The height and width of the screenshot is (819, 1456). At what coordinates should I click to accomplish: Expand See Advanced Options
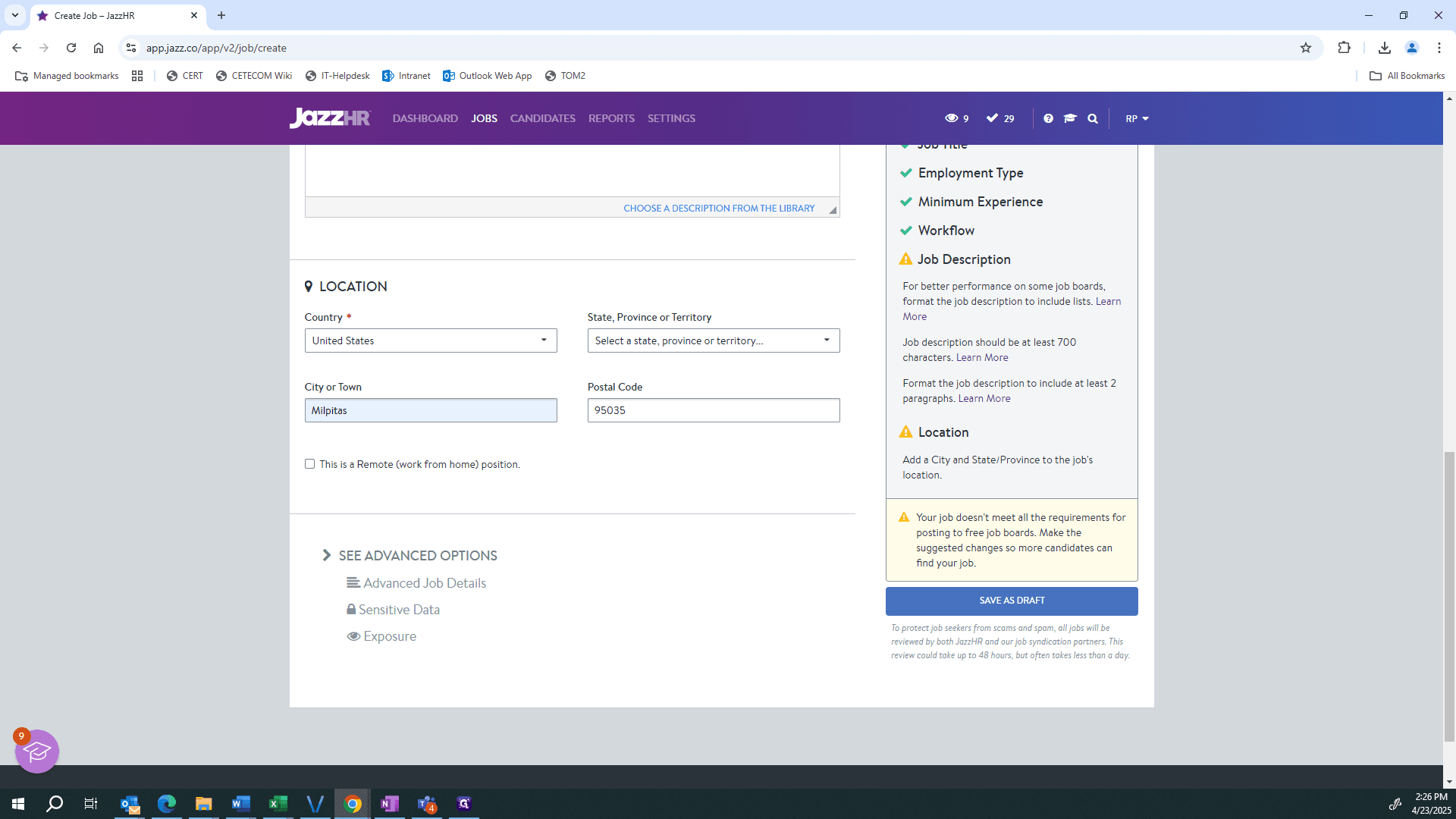click(410, 555)
